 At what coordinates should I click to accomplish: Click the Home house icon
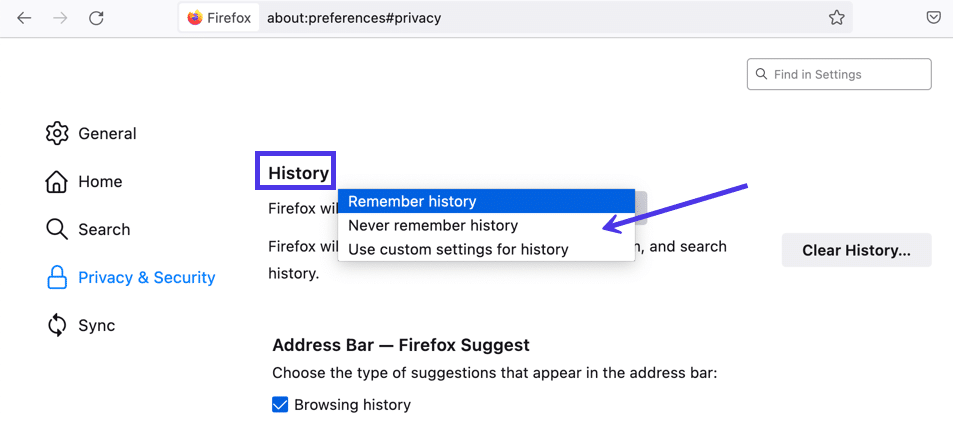pos(57,181)
